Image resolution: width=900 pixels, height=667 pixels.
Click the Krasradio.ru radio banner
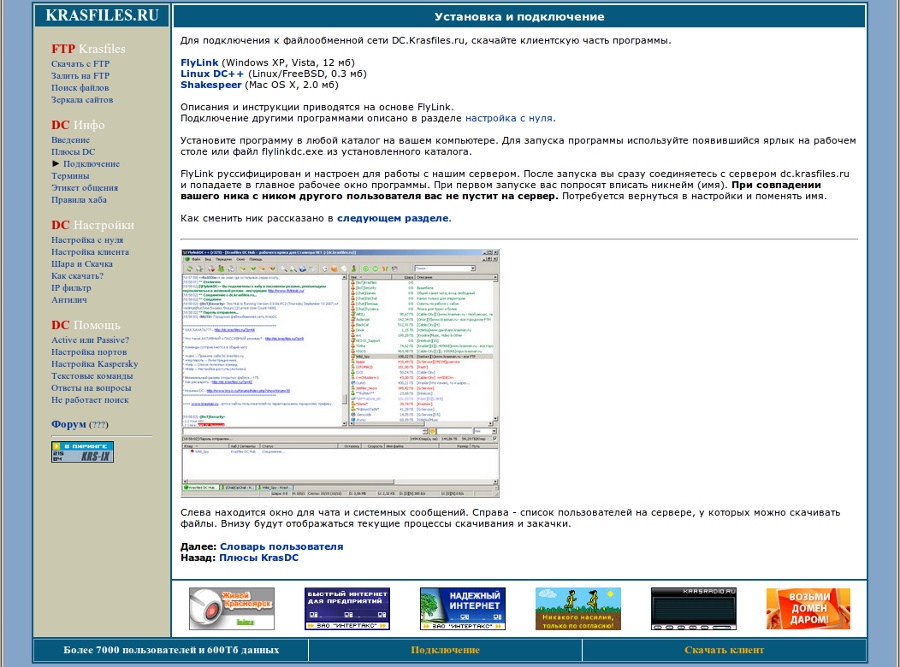click(693, 608)
